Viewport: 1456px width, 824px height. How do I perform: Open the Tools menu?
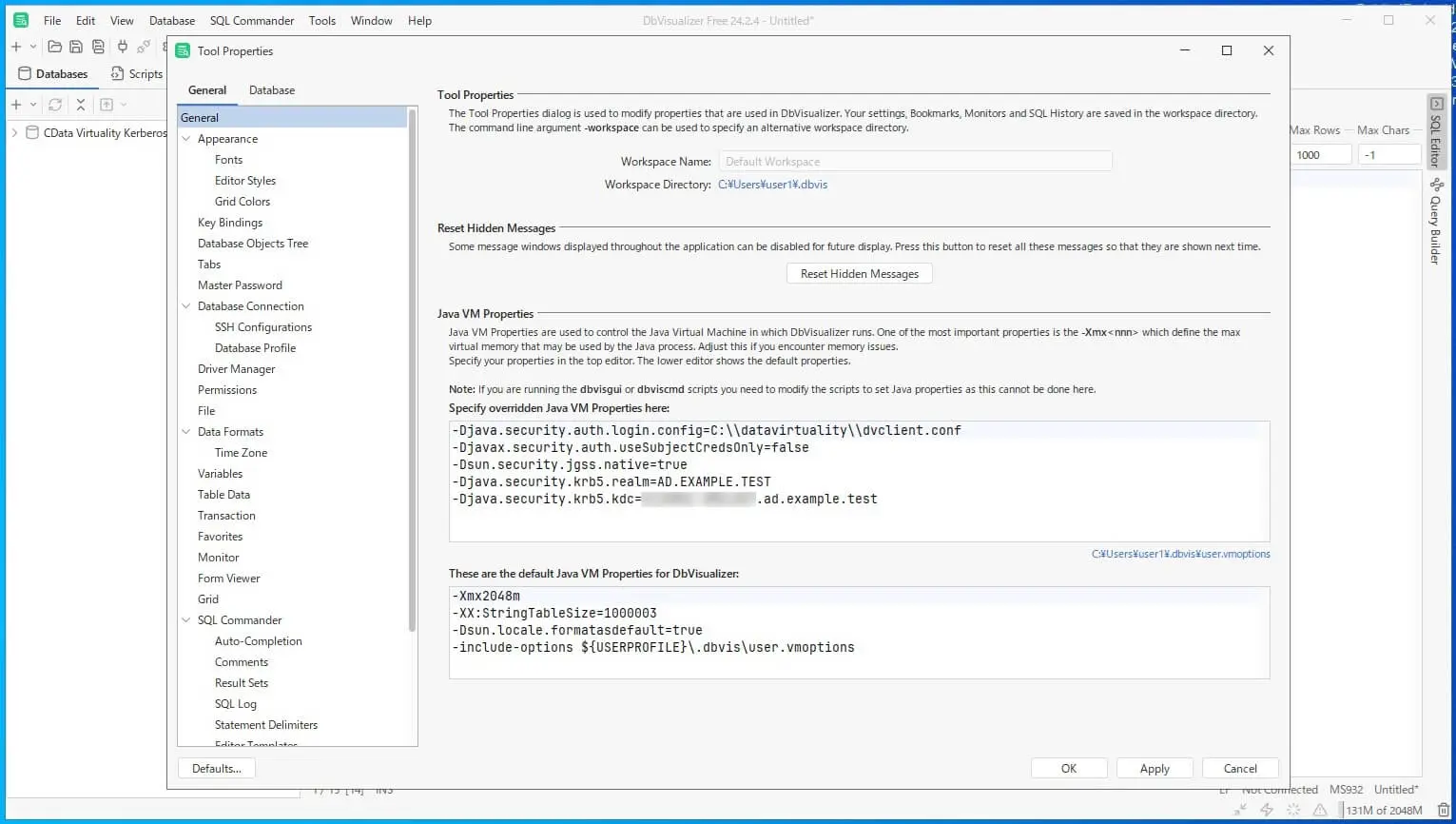click(x=322, y=20)
